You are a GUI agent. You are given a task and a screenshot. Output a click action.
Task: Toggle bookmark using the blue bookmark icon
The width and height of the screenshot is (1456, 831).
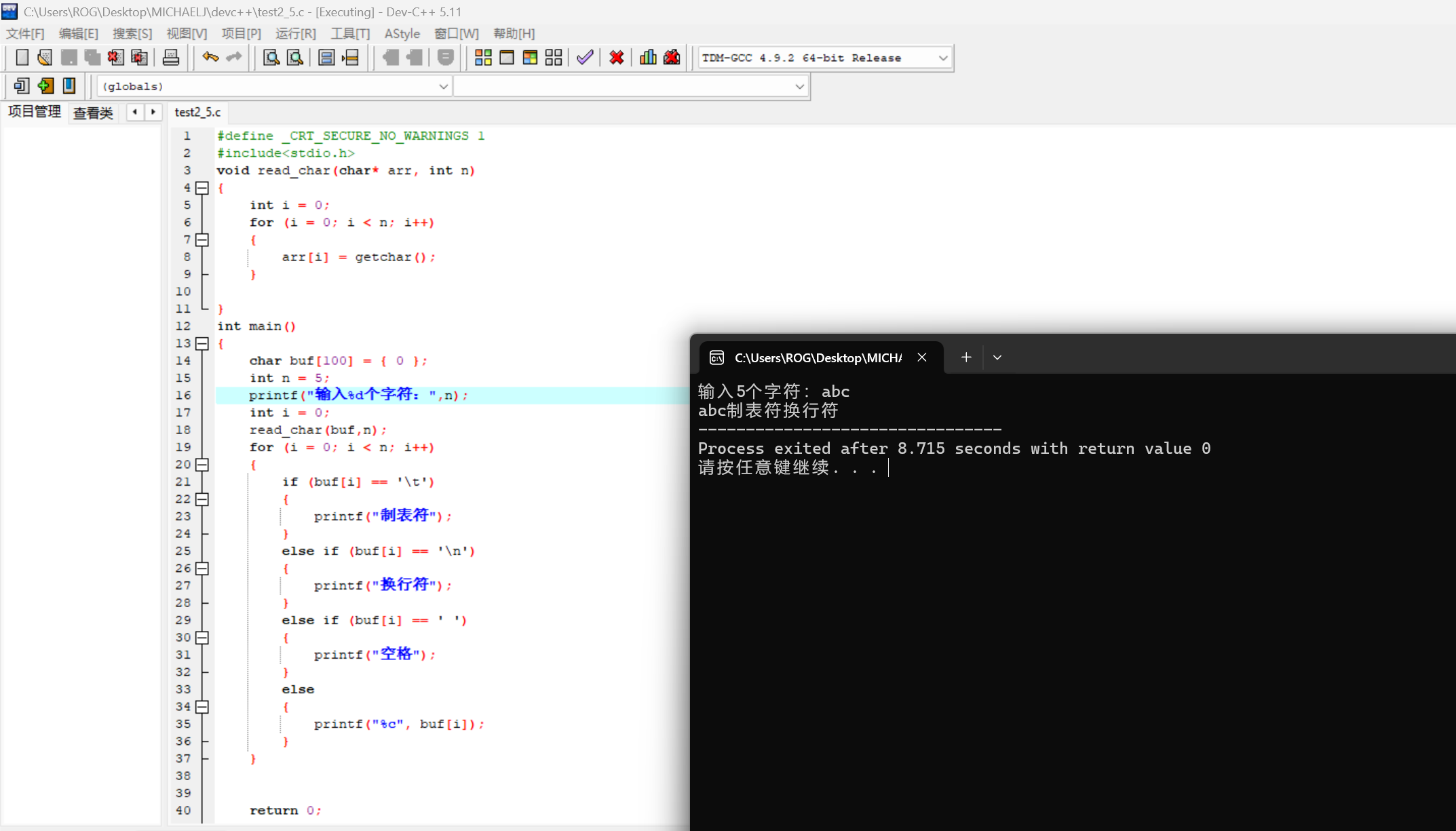[69, 86]
